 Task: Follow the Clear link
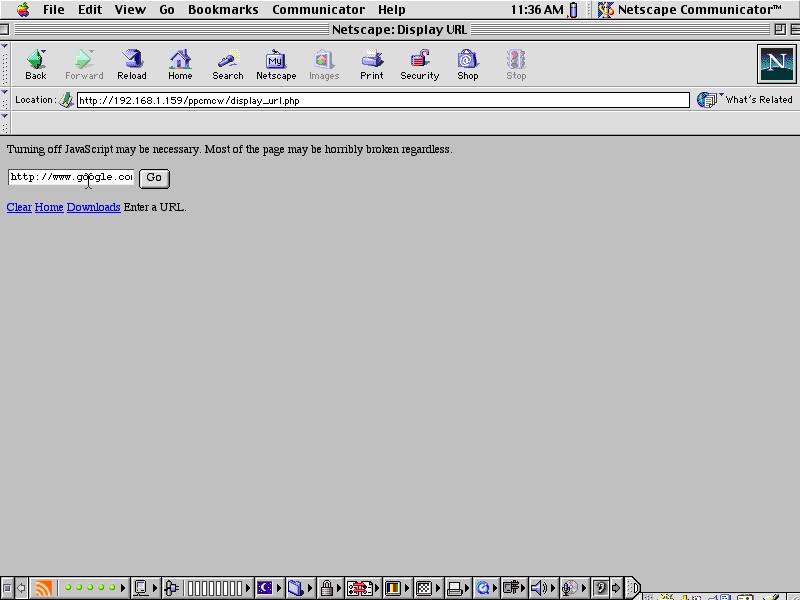(19, 207)
